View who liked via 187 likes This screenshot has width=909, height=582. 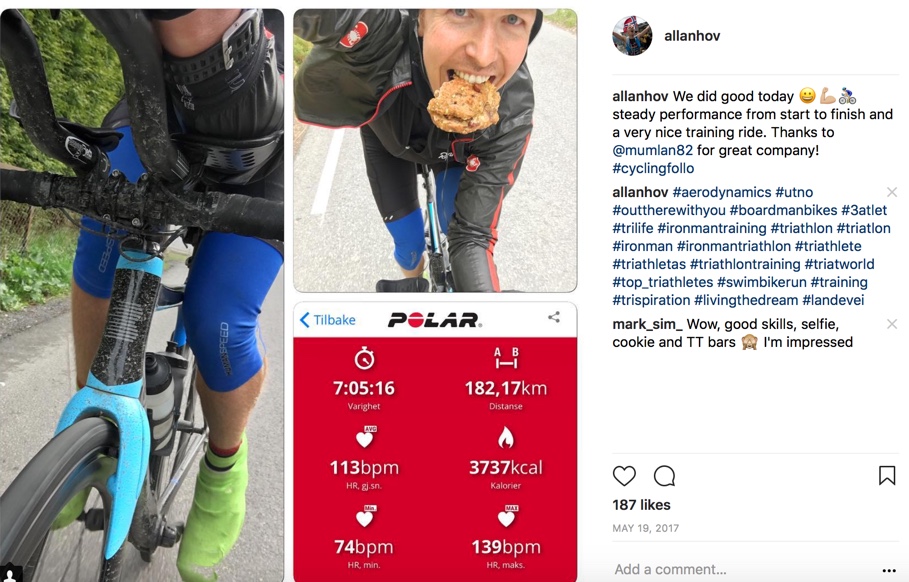(641, 505)
